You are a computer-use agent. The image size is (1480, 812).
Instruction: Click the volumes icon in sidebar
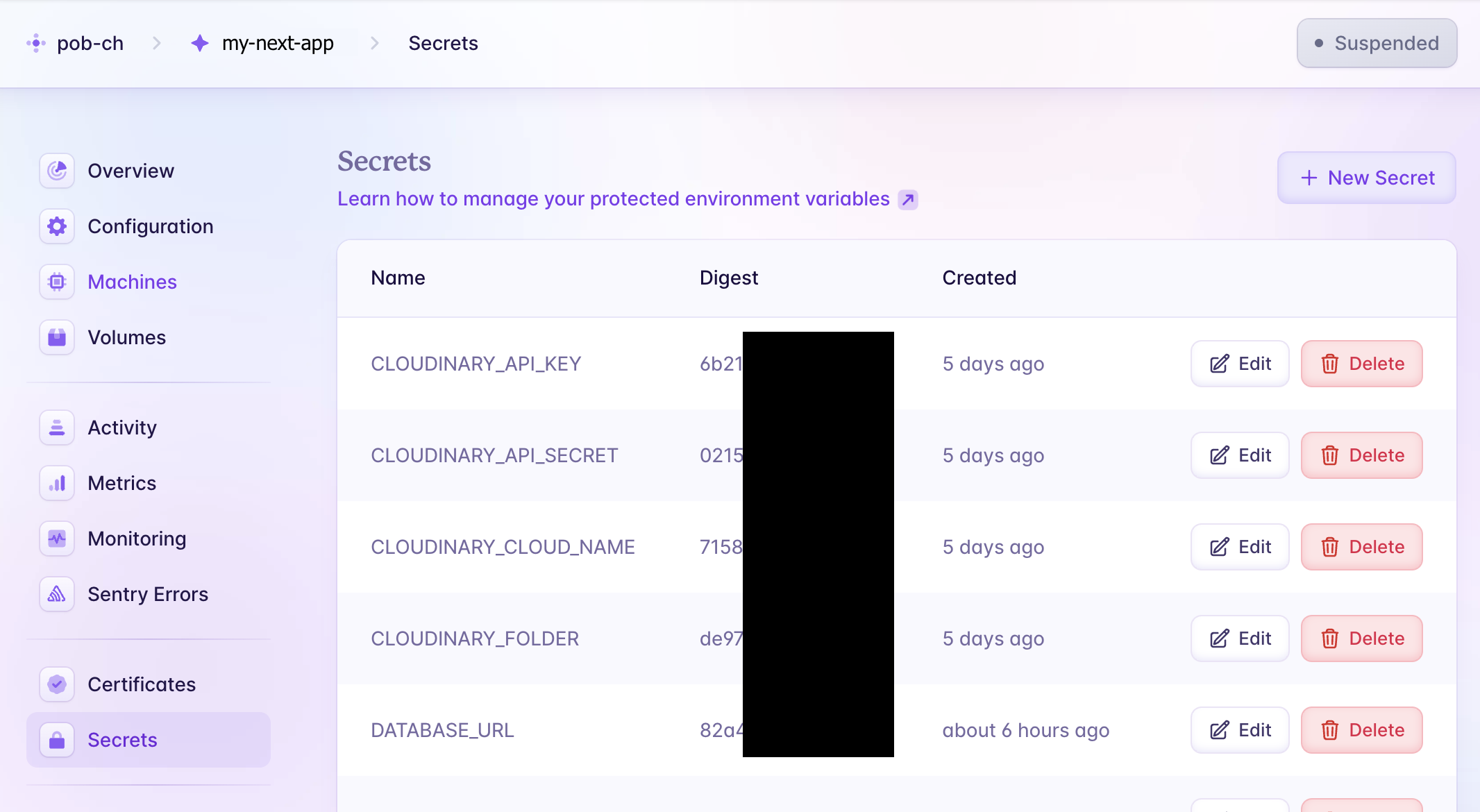(x=56, y=336)
